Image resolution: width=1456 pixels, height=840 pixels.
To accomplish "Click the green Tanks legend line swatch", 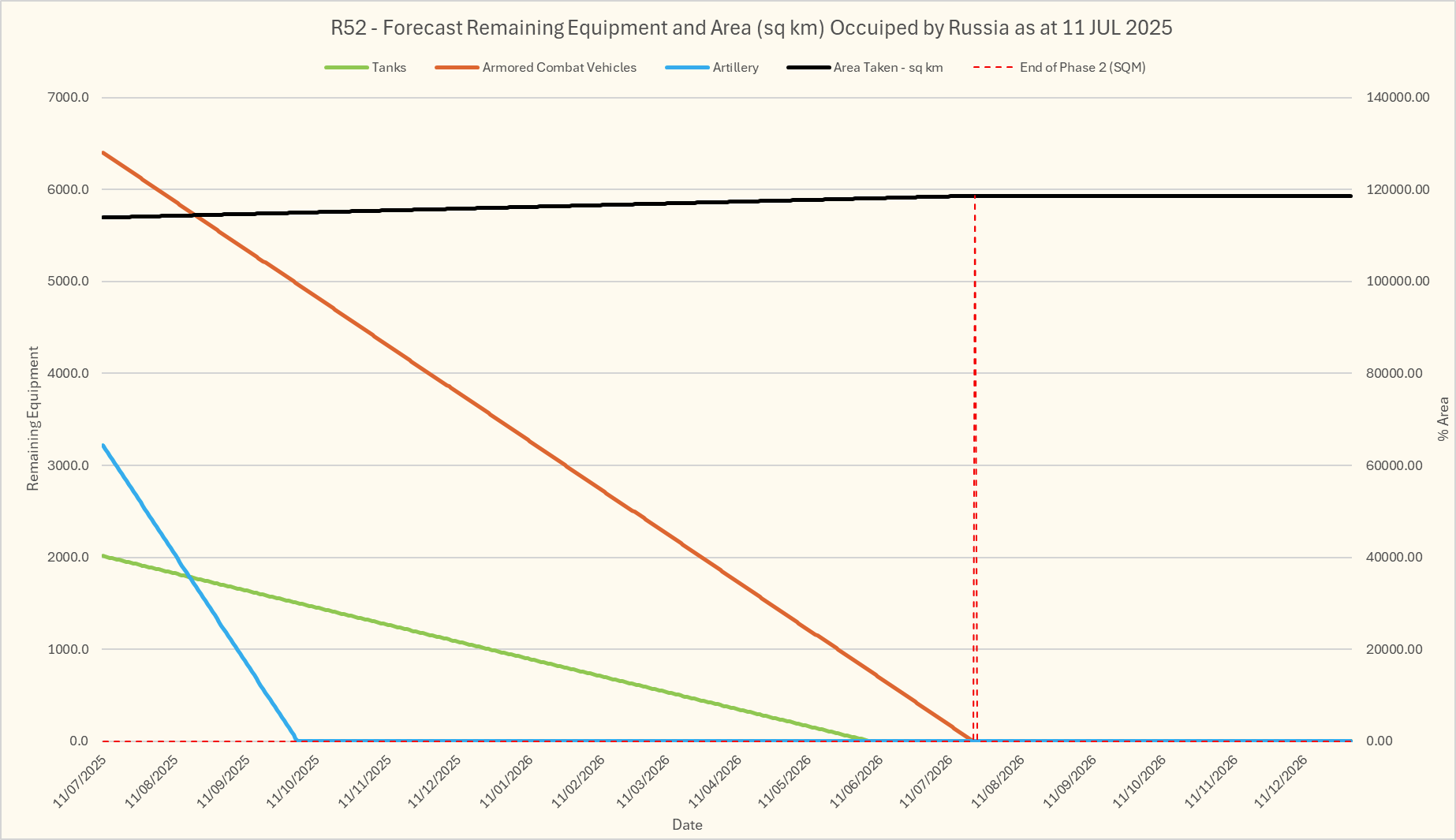I will point(346,68).
